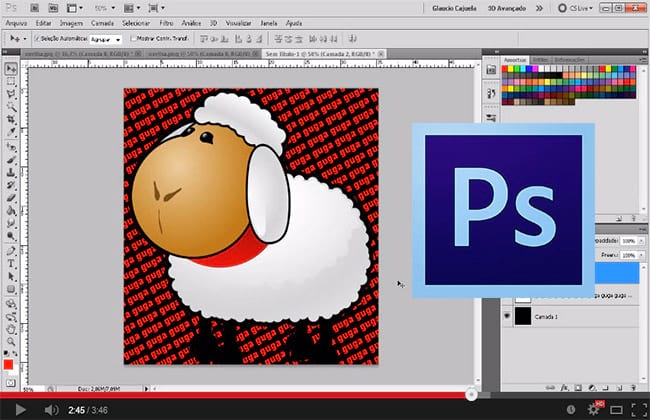Toggle fullscreen for the video

point(639,410)
